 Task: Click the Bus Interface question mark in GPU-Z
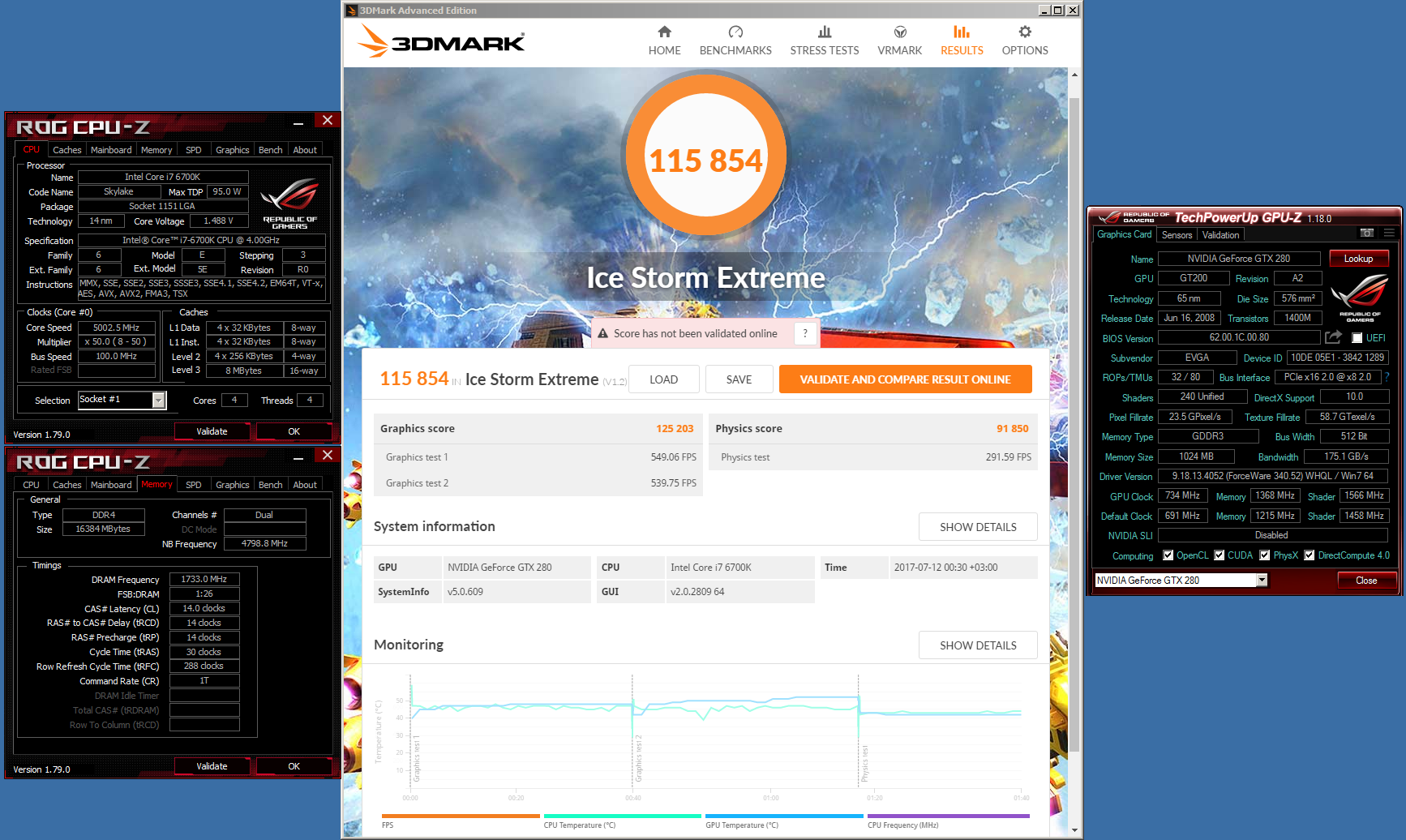pos(1387,377)
